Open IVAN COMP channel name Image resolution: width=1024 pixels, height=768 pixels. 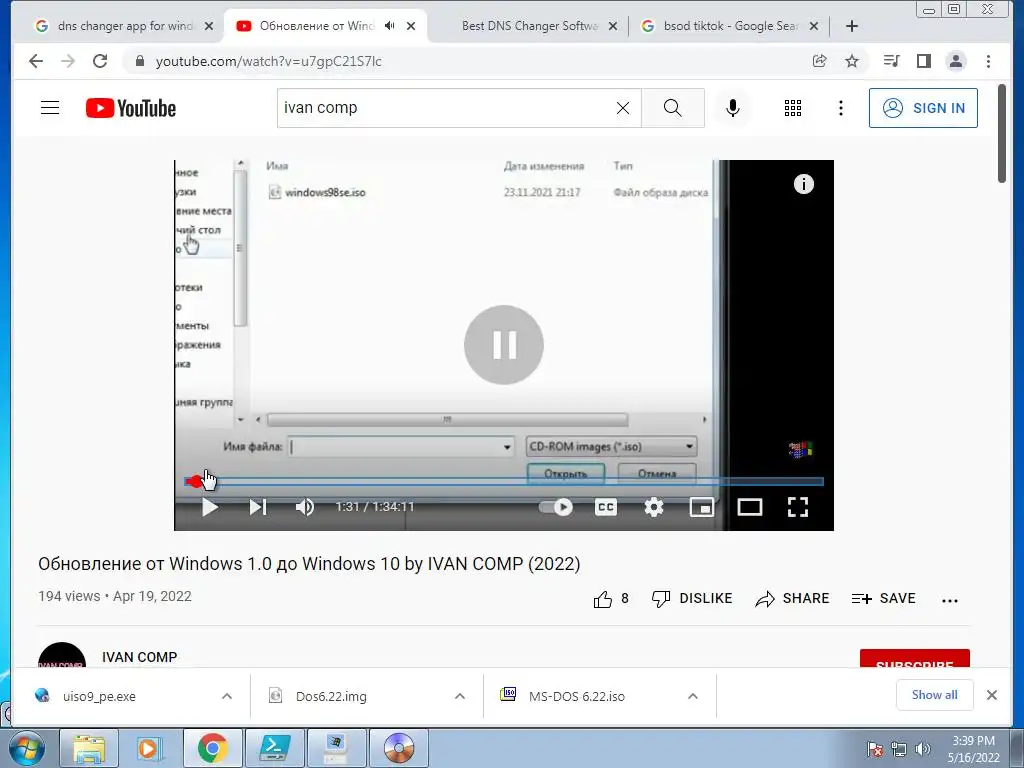(140, 657)
